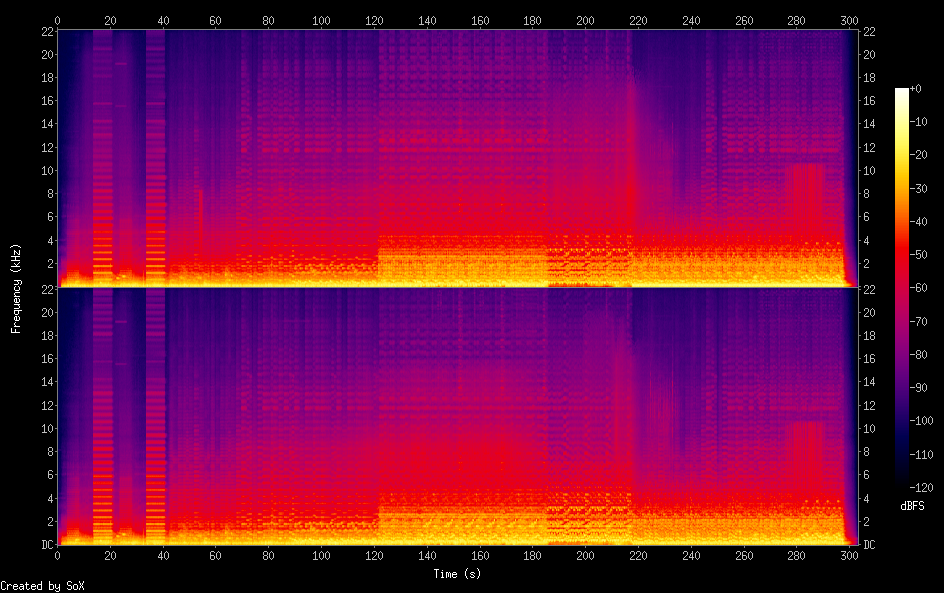Click the "4" kHz tick right of upper channel

coord(866,240)
